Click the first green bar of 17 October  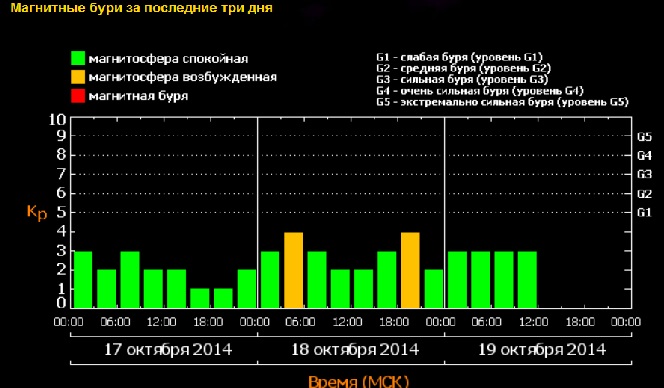coord(83,280)
